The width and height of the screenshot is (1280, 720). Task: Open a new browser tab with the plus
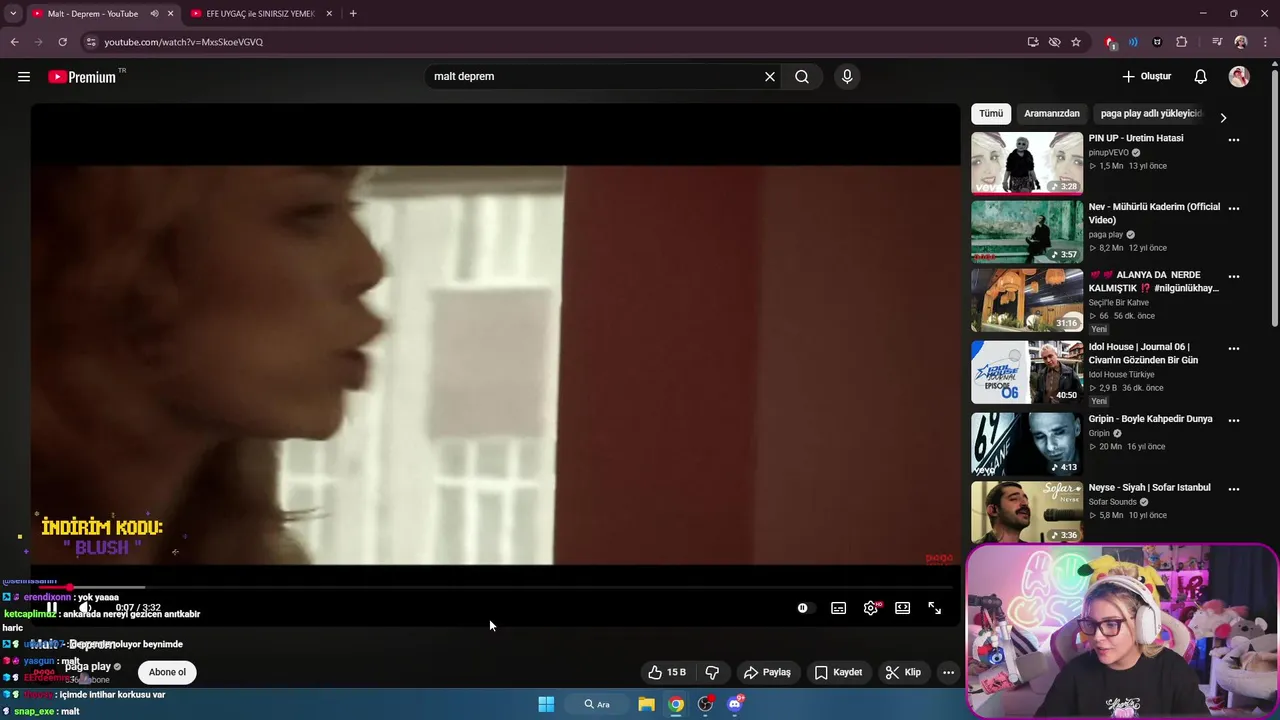(353, 14)
